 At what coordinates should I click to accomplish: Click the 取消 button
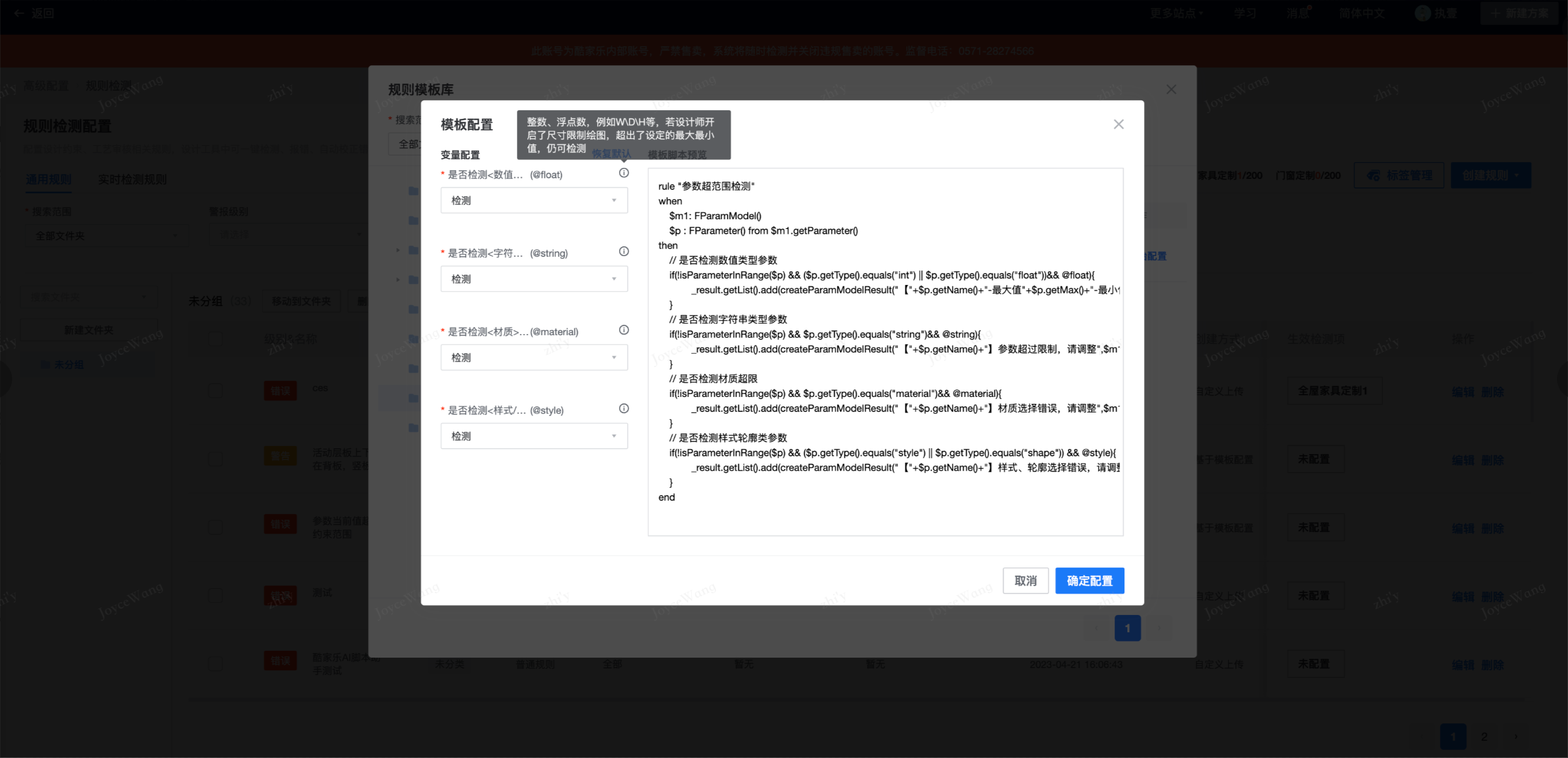coord(1026,580)
